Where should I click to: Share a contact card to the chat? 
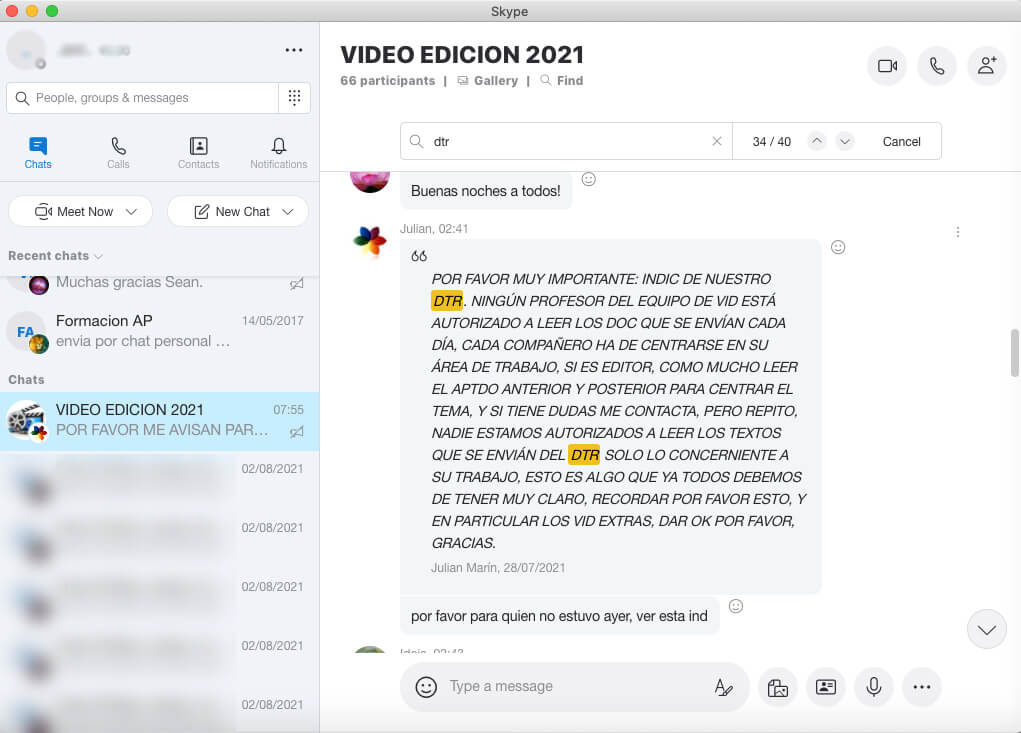(x=826, y=687)
